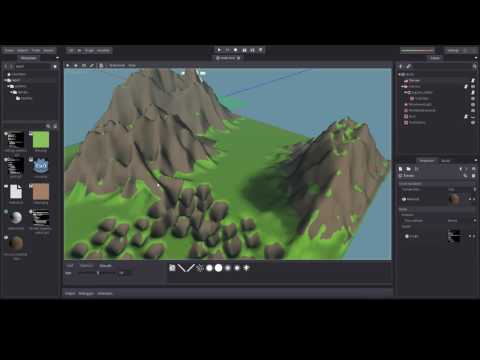480x360 pixels.
Task: Adjust the brush size slider handle
Action: tap(98, 273)
